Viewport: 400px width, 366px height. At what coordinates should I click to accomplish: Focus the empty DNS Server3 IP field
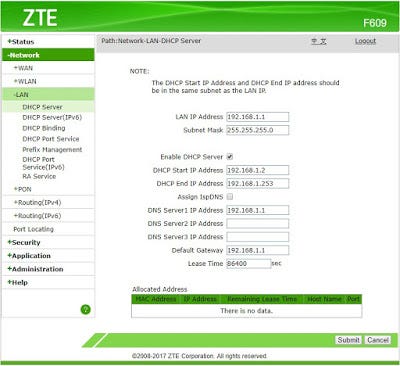coord(258,237)
